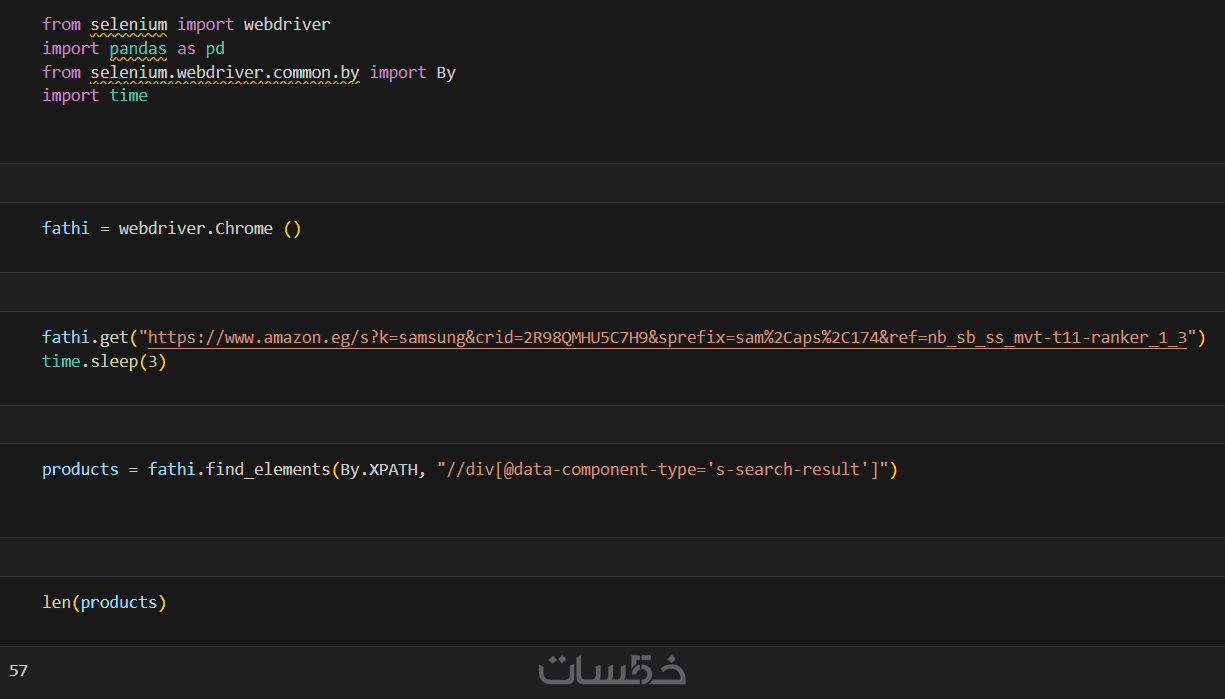
Task: Click the len function name
Action: 56,602
